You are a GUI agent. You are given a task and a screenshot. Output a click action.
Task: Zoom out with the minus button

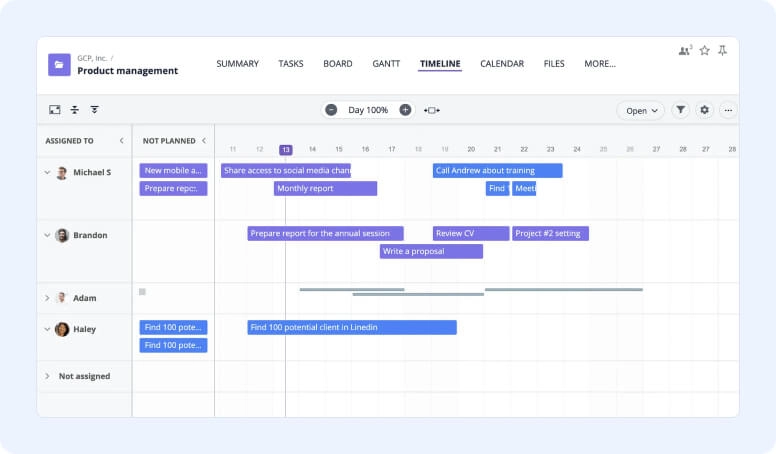point(331,110)
